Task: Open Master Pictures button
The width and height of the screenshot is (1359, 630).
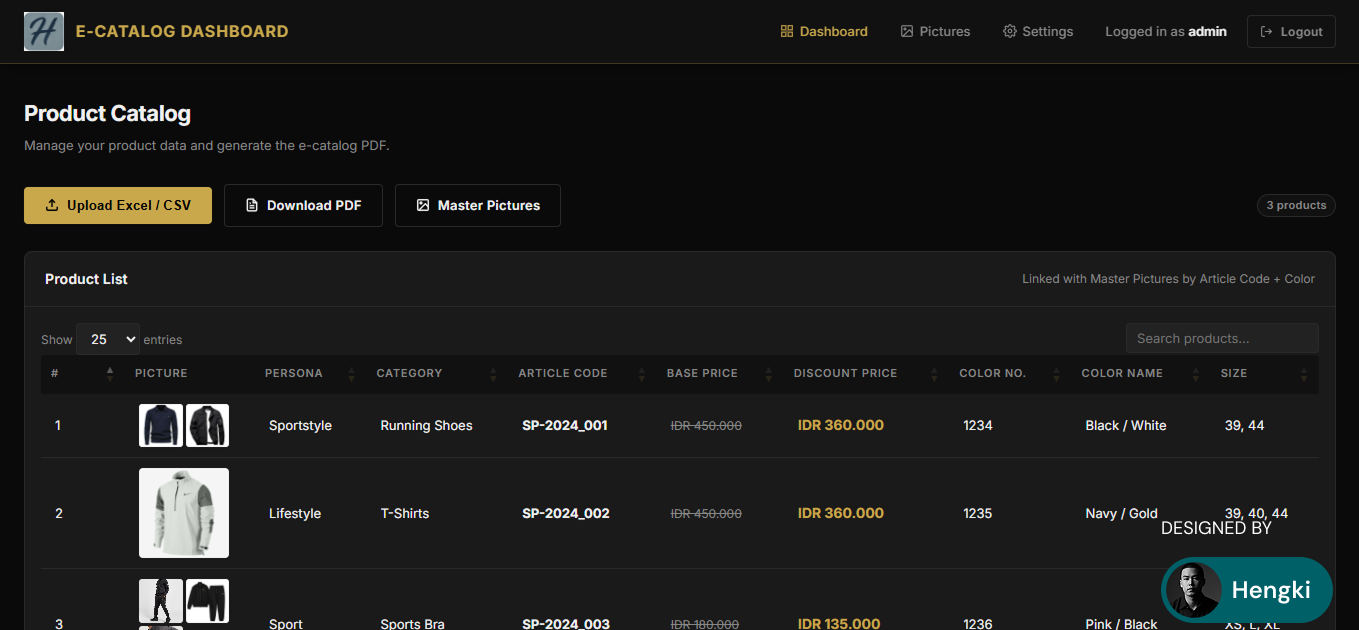Action: pyautogui.click(x=478, y=205)
